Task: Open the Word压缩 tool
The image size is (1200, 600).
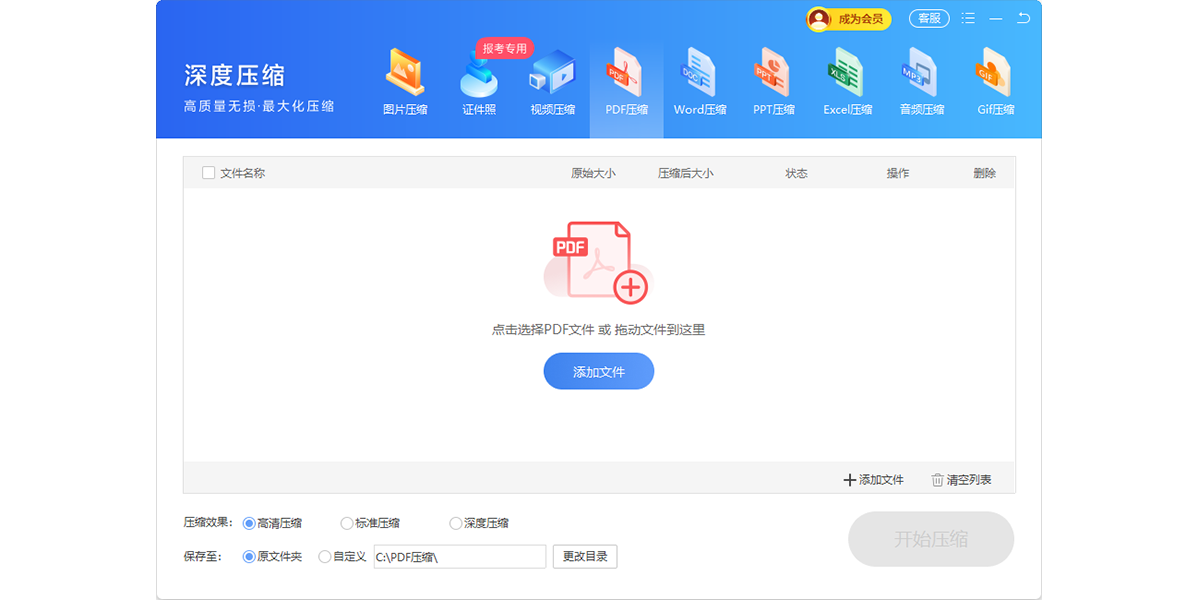Action: point(700,82)
